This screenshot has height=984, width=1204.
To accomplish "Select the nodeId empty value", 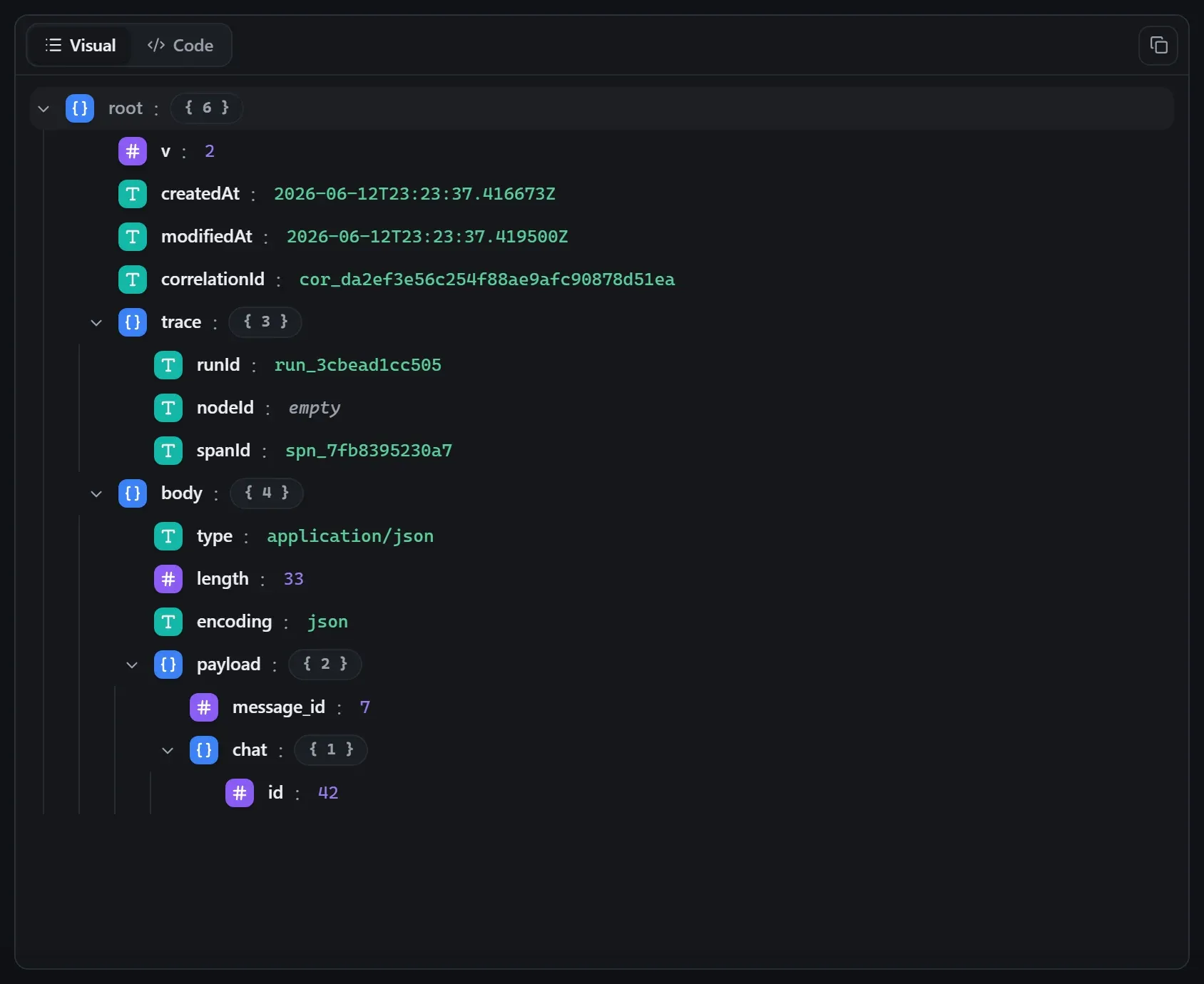I will pyautogui.click(x=315, y=408).
